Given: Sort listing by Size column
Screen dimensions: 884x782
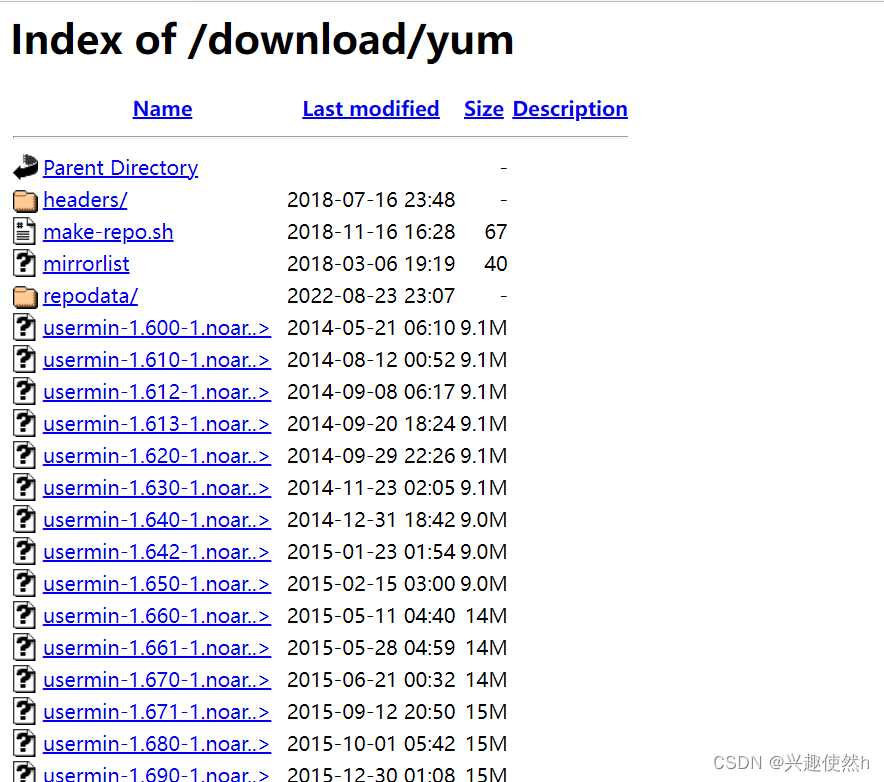Looking at the screenshot, I should [x=484, y=109].
